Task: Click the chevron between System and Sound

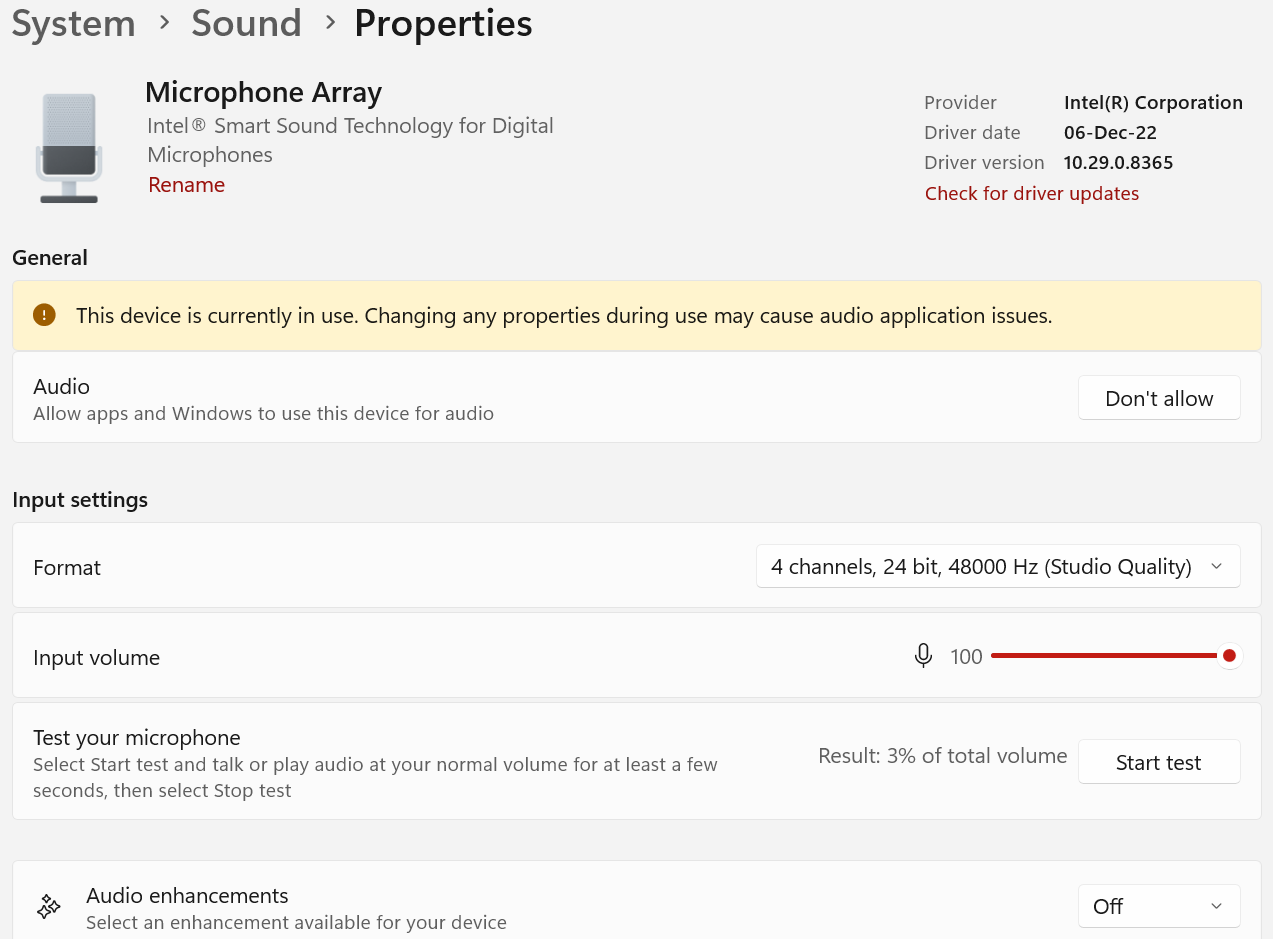Action: [163, 23]
